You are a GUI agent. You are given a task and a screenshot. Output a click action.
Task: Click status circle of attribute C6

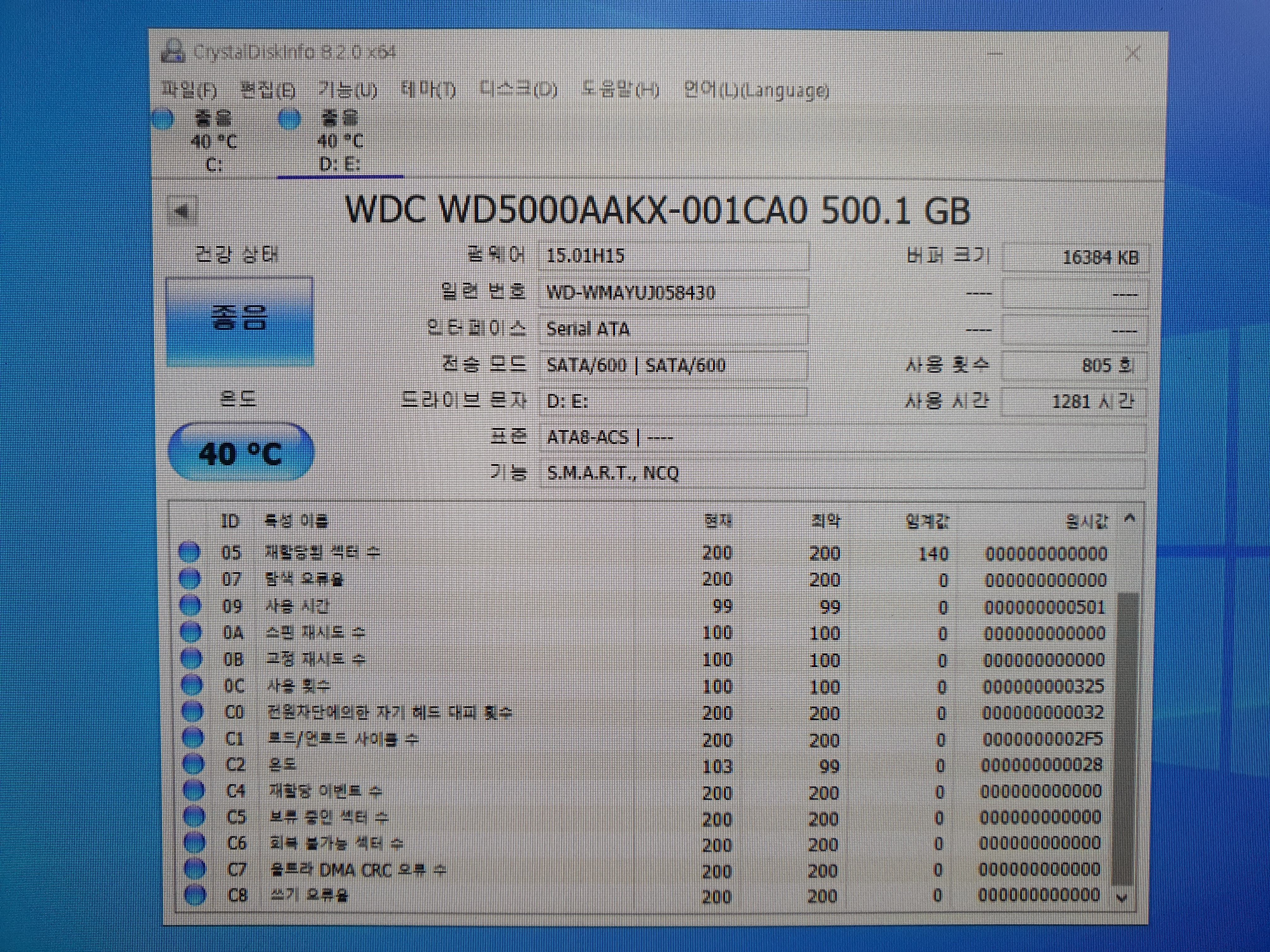coord(195,843)
